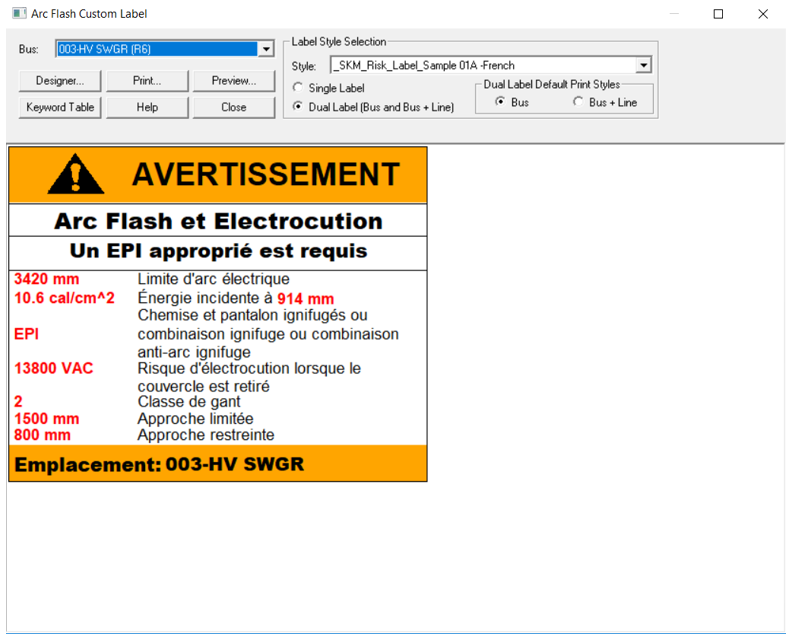Click the 10.6 cal/cm^2 incident energy value
This screenshot has width=796, height=642.
coord(64,298)
